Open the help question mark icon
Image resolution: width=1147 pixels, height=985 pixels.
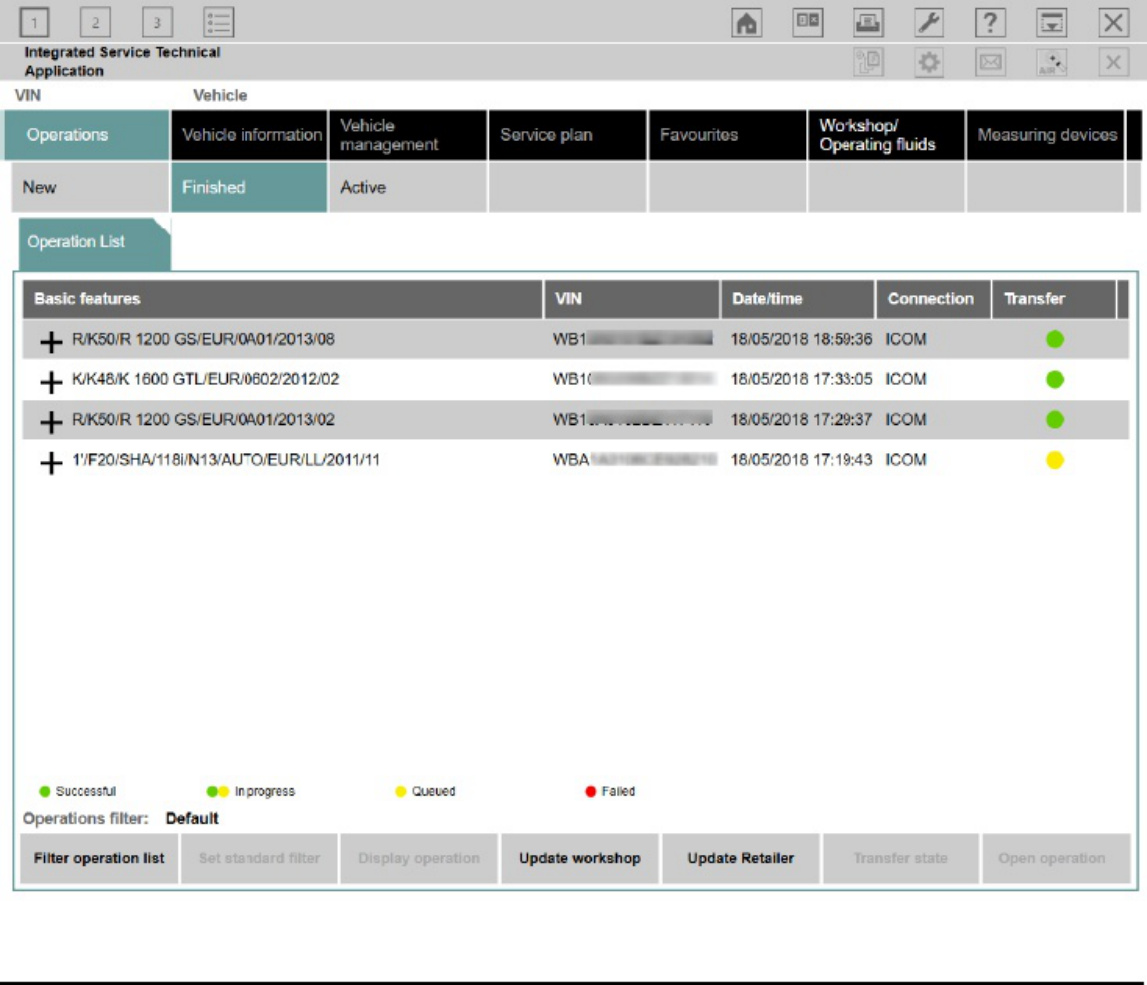tap(990, 23)
